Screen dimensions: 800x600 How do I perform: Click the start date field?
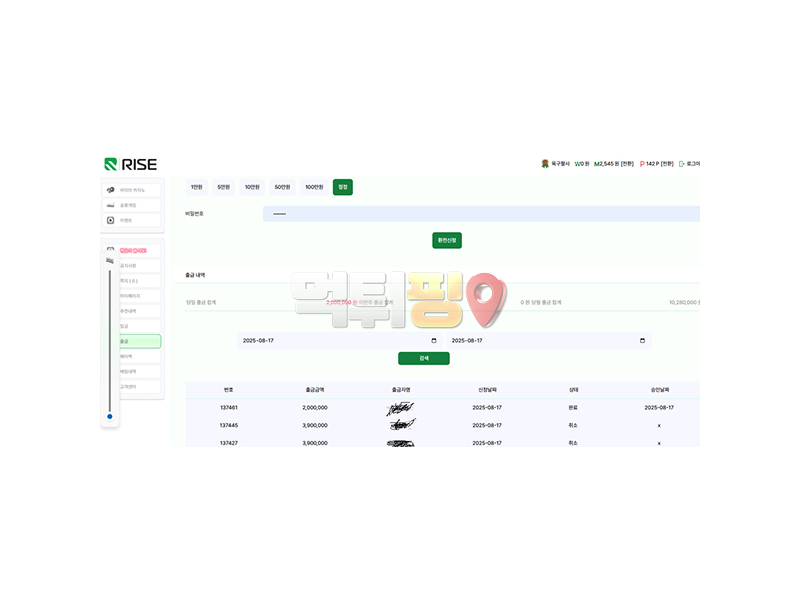click(339, 340)
